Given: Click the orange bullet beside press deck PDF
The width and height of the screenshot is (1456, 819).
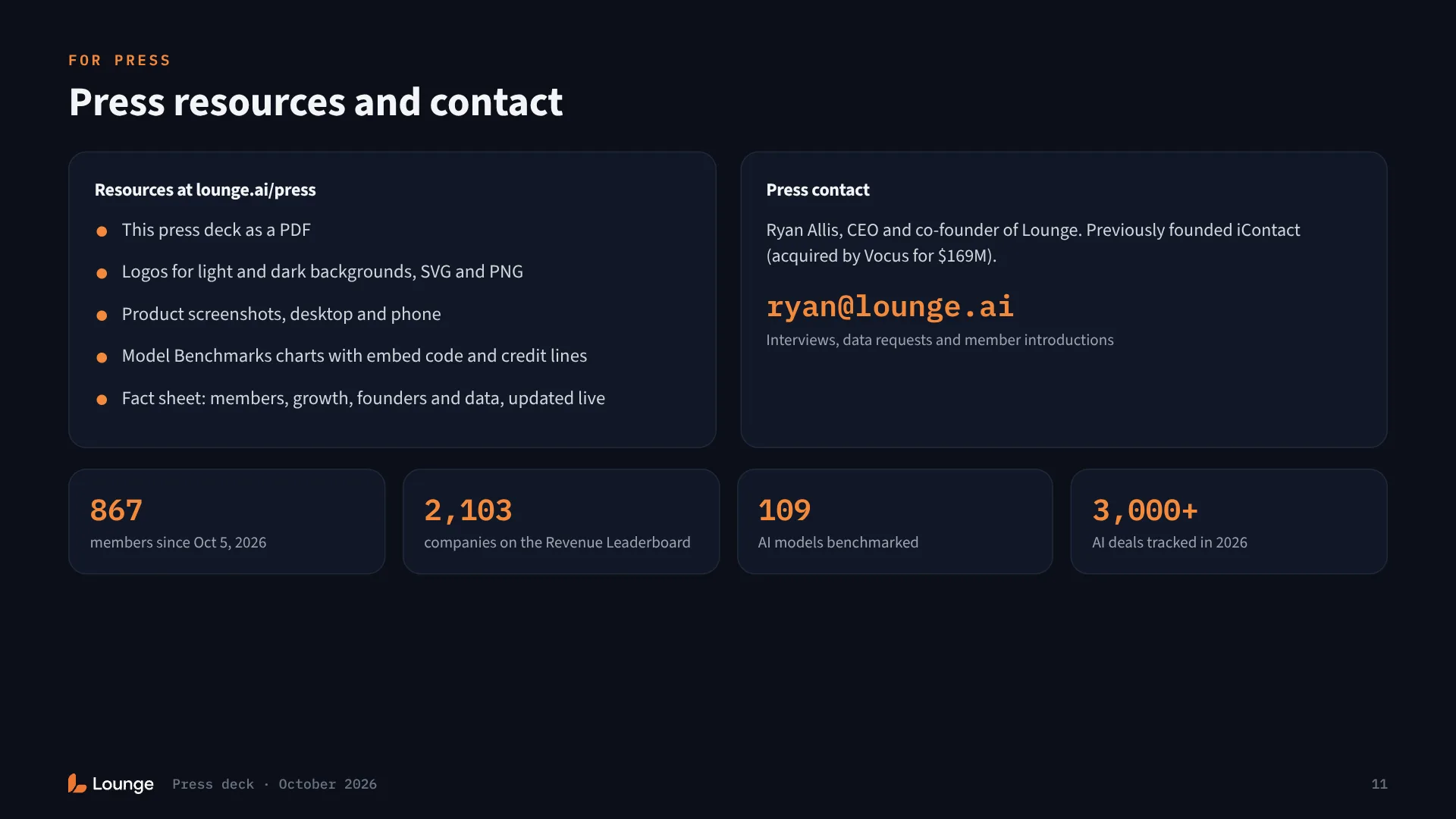Looking at the screenshot, I should pos(102,231).
